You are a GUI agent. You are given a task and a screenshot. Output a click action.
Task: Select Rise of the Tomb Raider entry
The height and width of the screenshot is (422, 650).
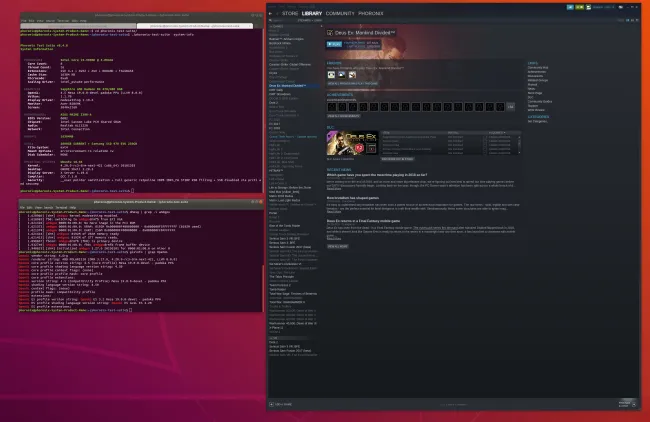point(284,226)
